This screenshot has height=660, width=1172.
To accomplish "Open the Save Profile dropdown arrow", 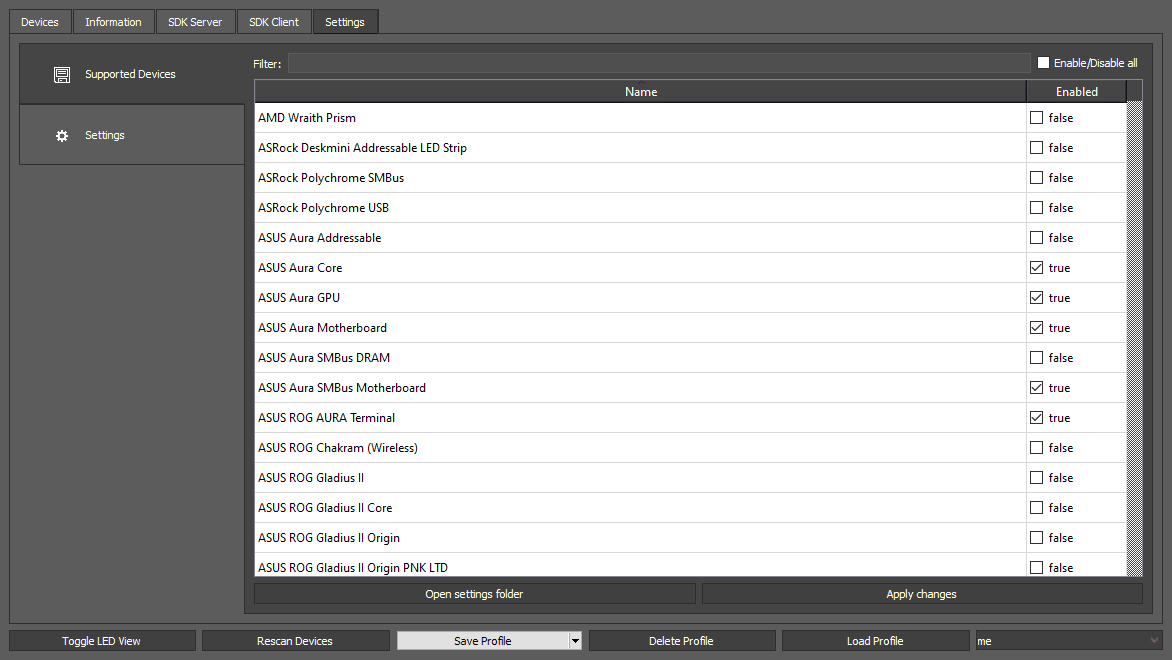I will click(575, 641).
